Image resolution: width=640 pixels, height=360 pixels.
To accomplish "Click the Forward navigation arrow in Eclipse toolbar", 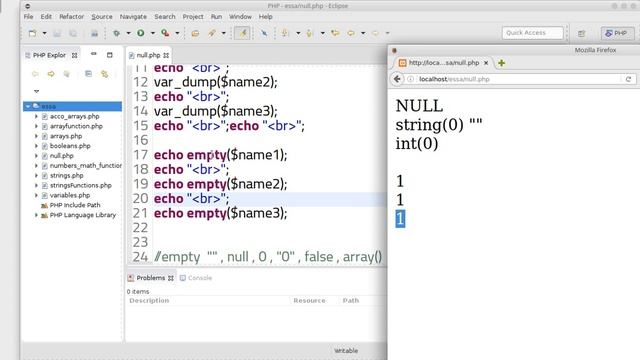I will click(375, 33).
